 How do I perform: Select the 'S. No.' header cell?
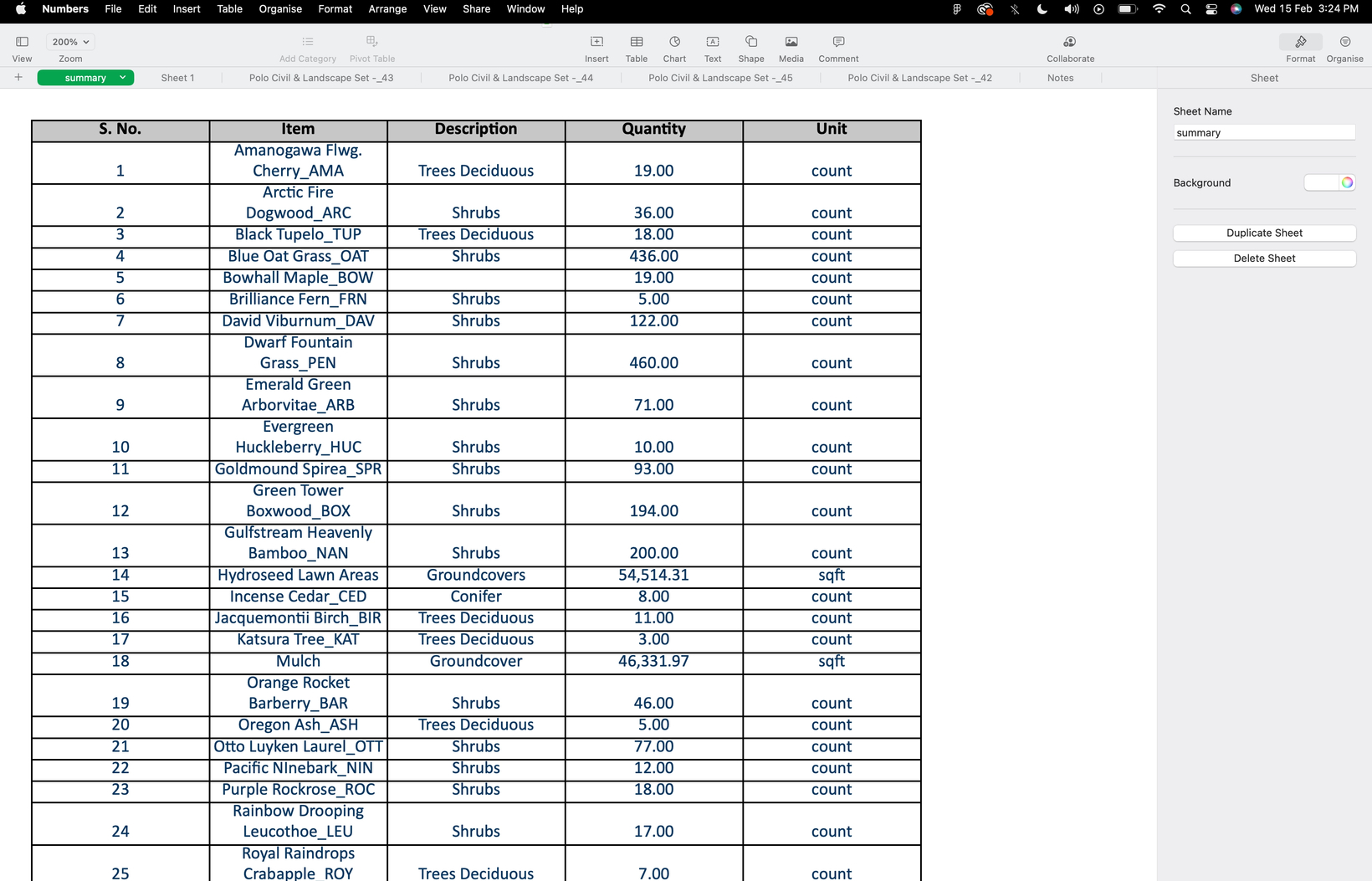120,131
